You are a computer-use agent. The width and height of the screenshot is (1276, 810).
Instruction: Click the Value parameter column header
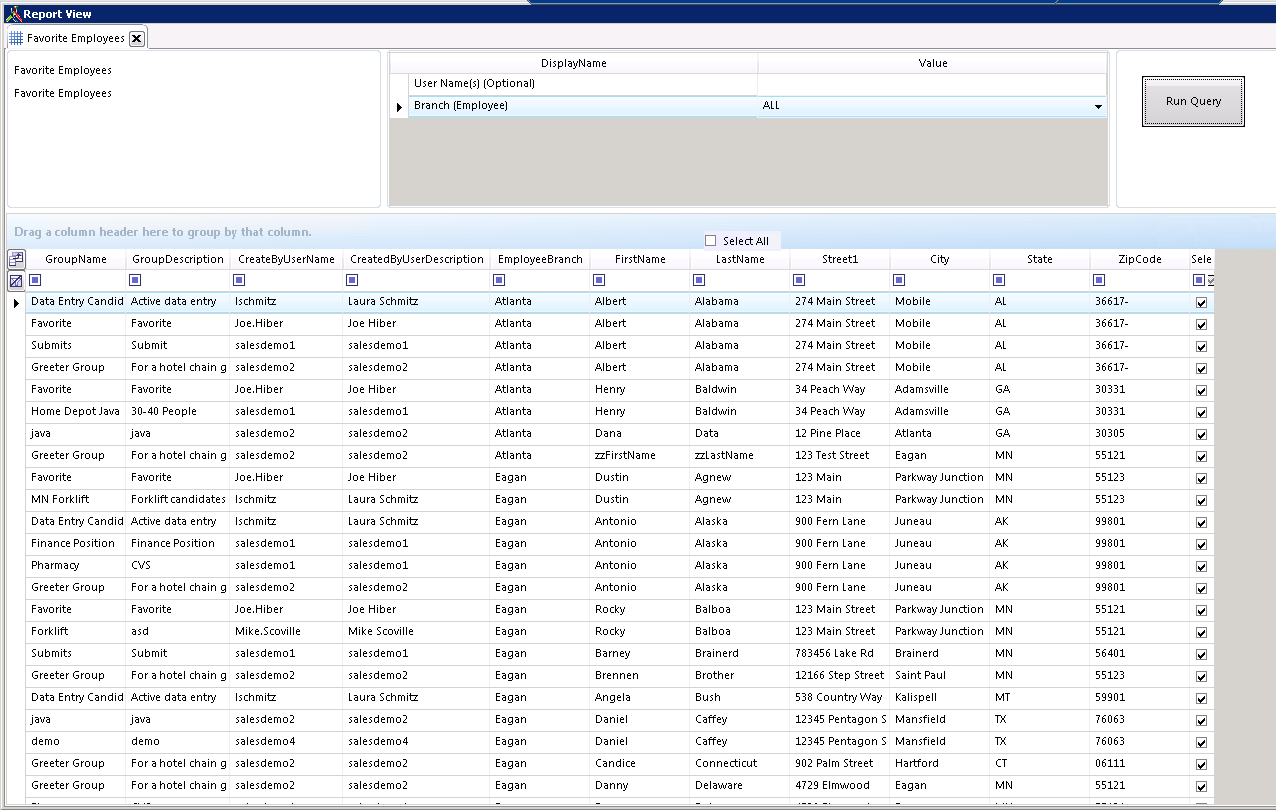[932, 63]
